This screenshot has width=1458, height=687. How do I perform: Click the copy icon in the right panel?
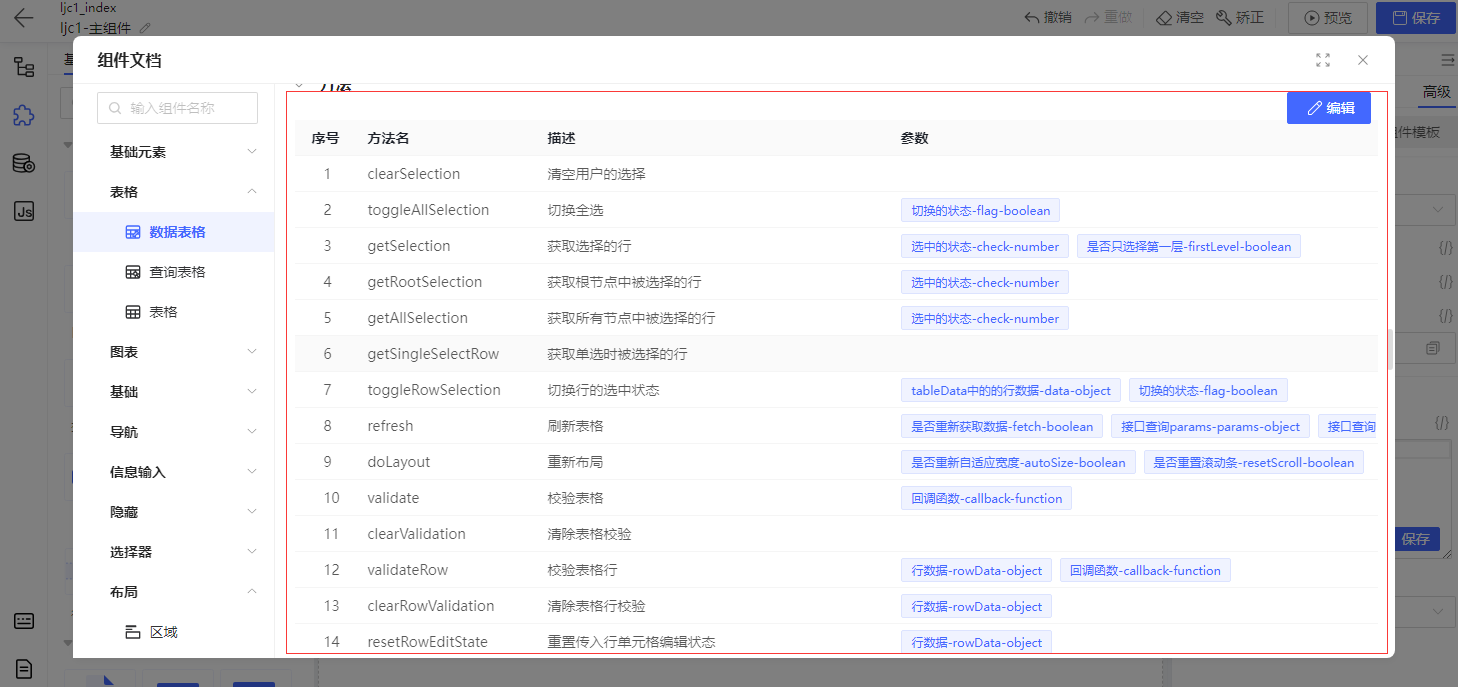pos(1433,348)
